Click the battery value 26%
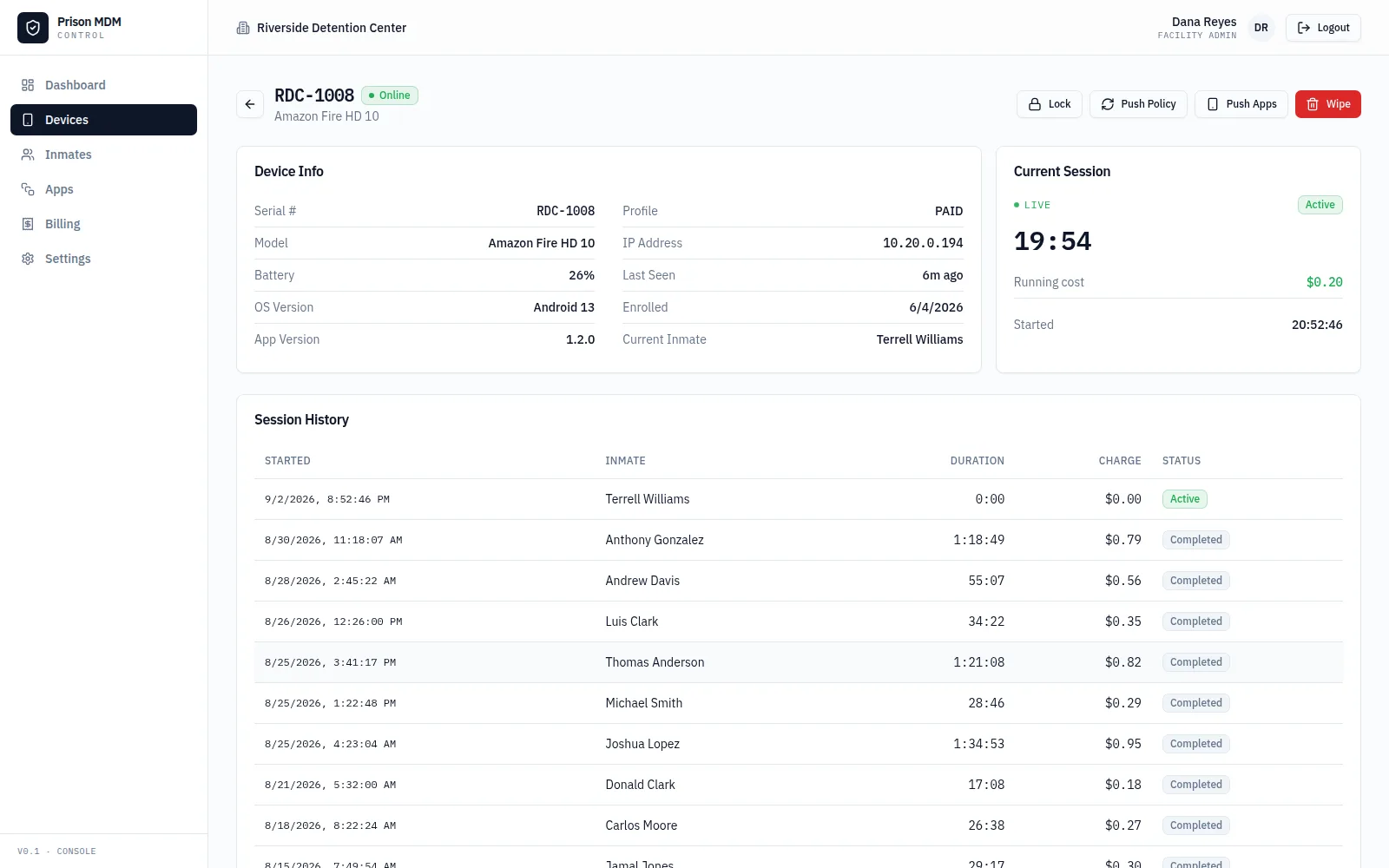This screenshot has height=868, width=1389. coord(582,275)
